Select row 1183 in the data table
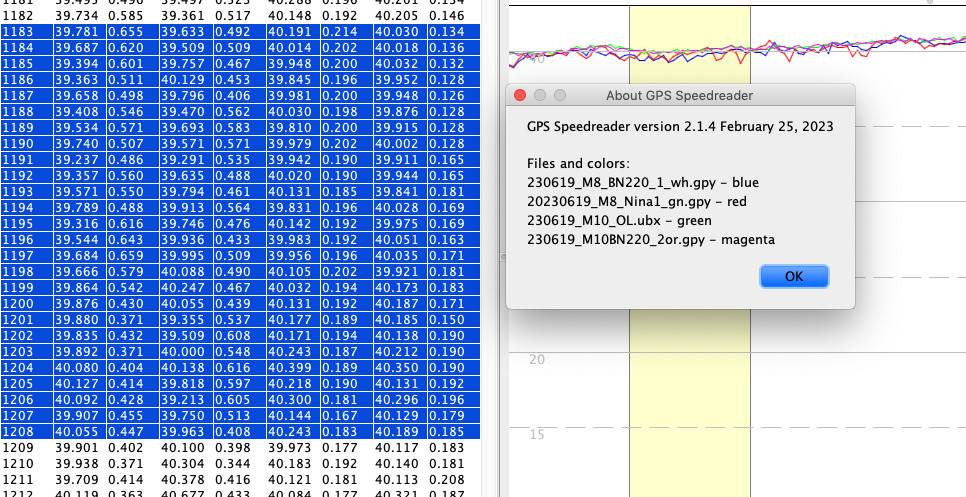The width and height of the screenshot is (966, 497). [17, 31]
